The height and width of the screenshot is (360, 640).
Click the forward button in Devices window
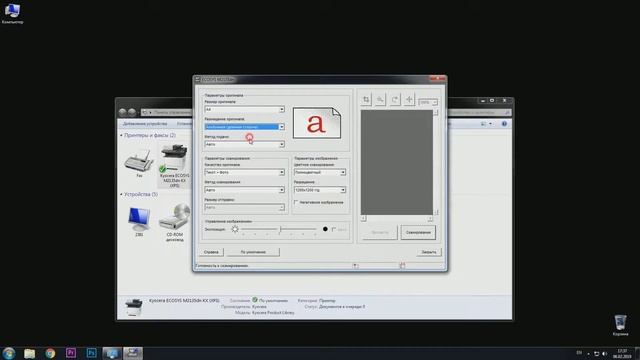tap(132, 112)
